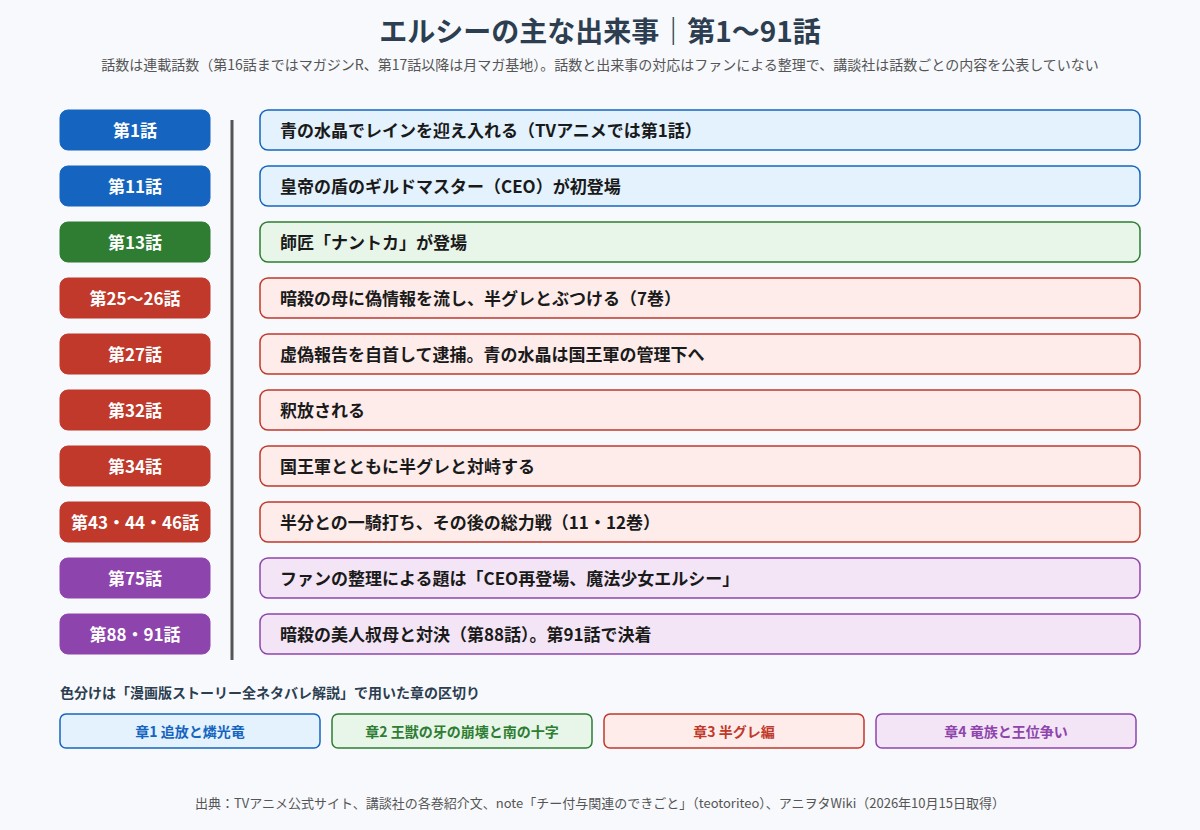The image size is (1200, 830).
Task: Click the 章1 追放と燐光竜 legend box
Action: (x=190, y=731)
